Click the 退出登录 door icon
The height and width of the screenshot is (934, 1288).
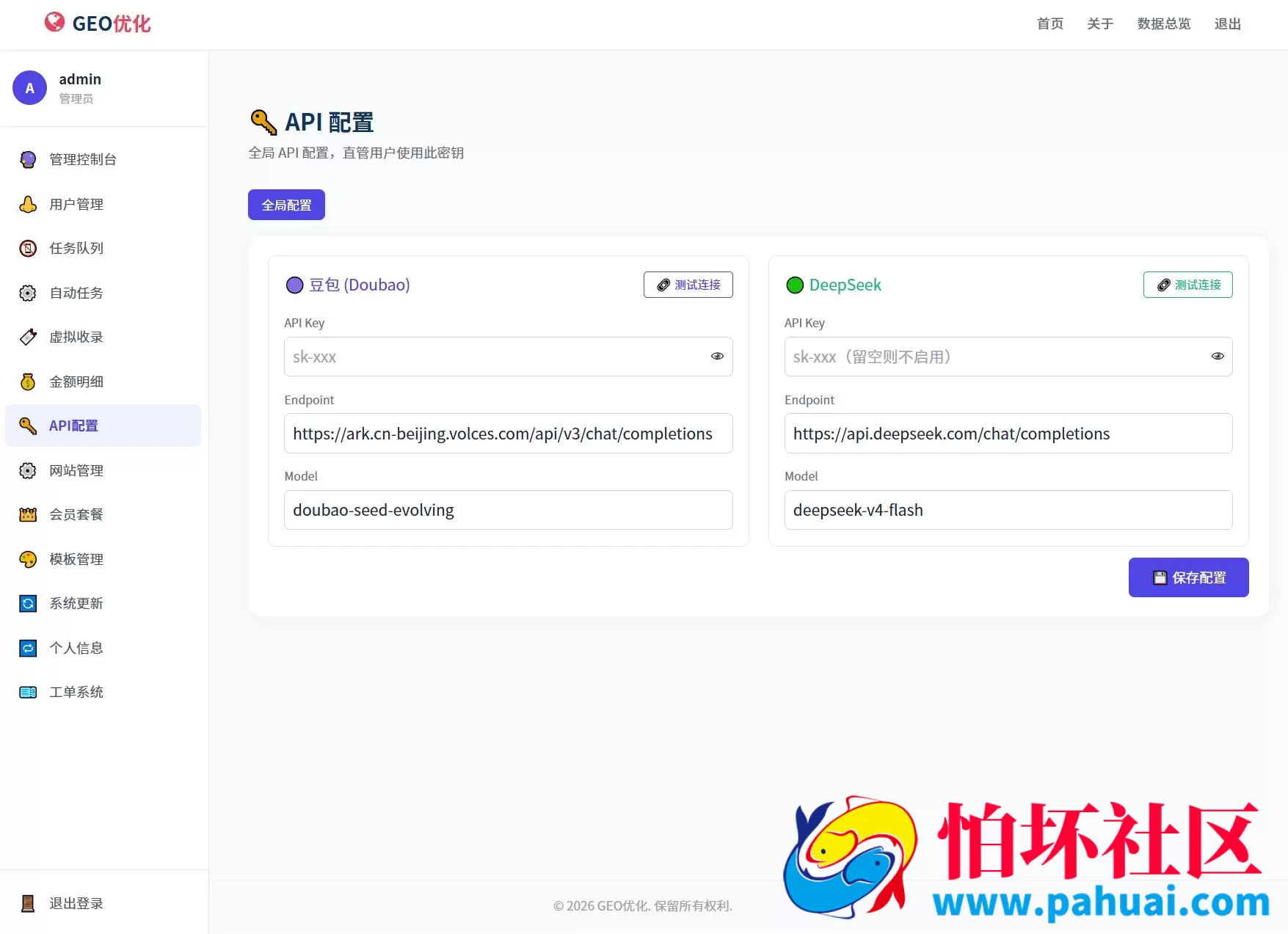(x=28, y=903)
